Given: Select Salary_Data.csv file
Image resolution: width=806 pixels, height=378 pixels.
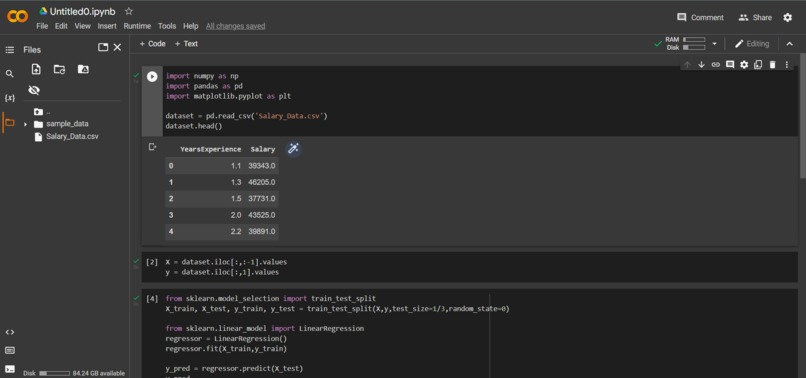Looking at the screenshot, I should tap(71, 137).
